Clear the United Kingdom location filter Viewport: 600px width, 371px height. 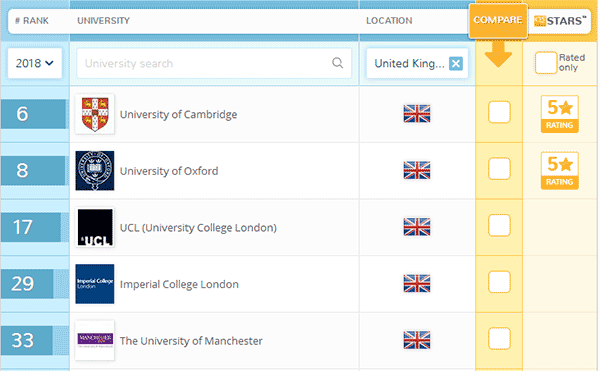click(456, 63)
